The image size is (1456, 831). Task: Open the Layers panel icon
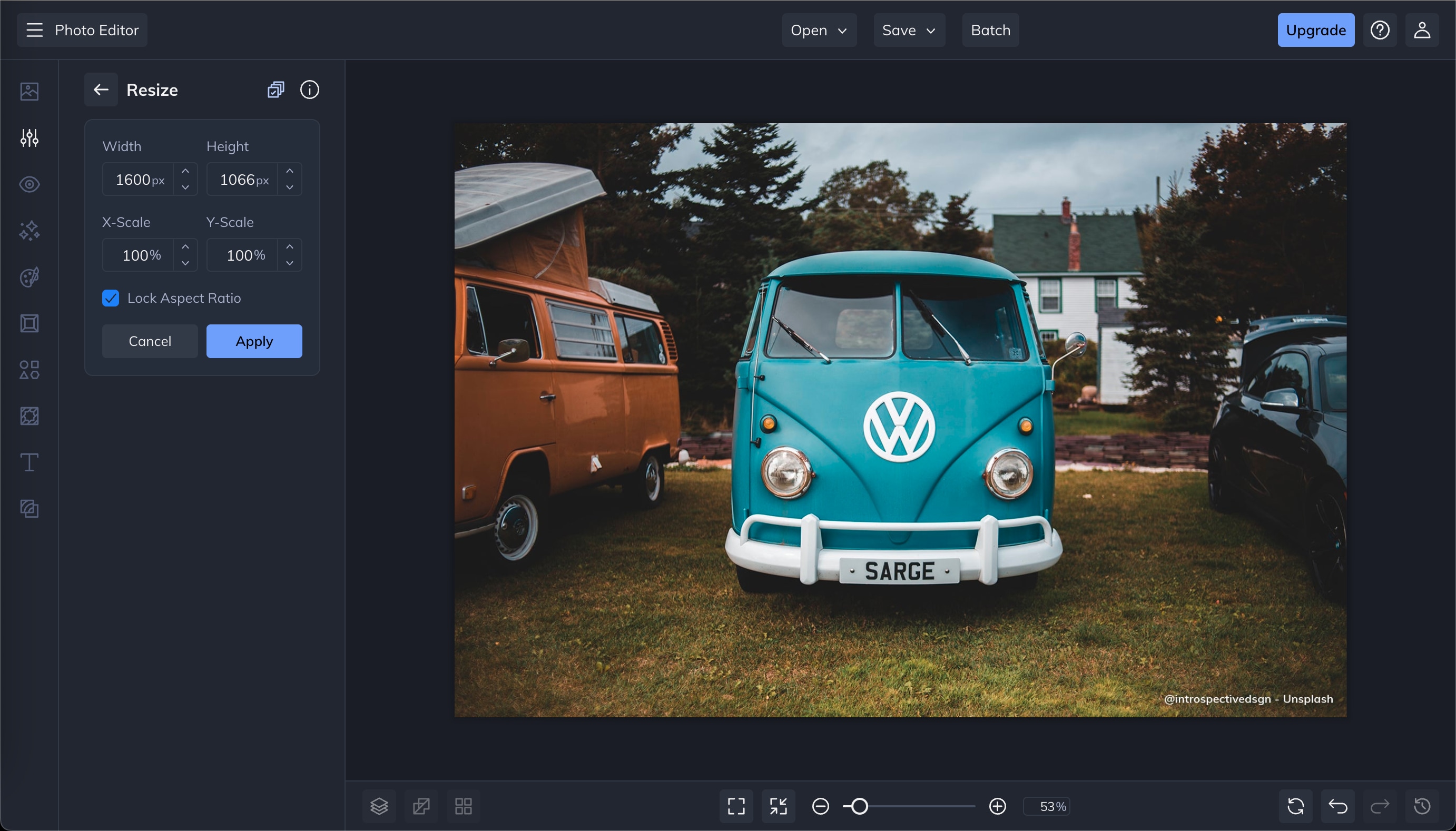[379, 806]
